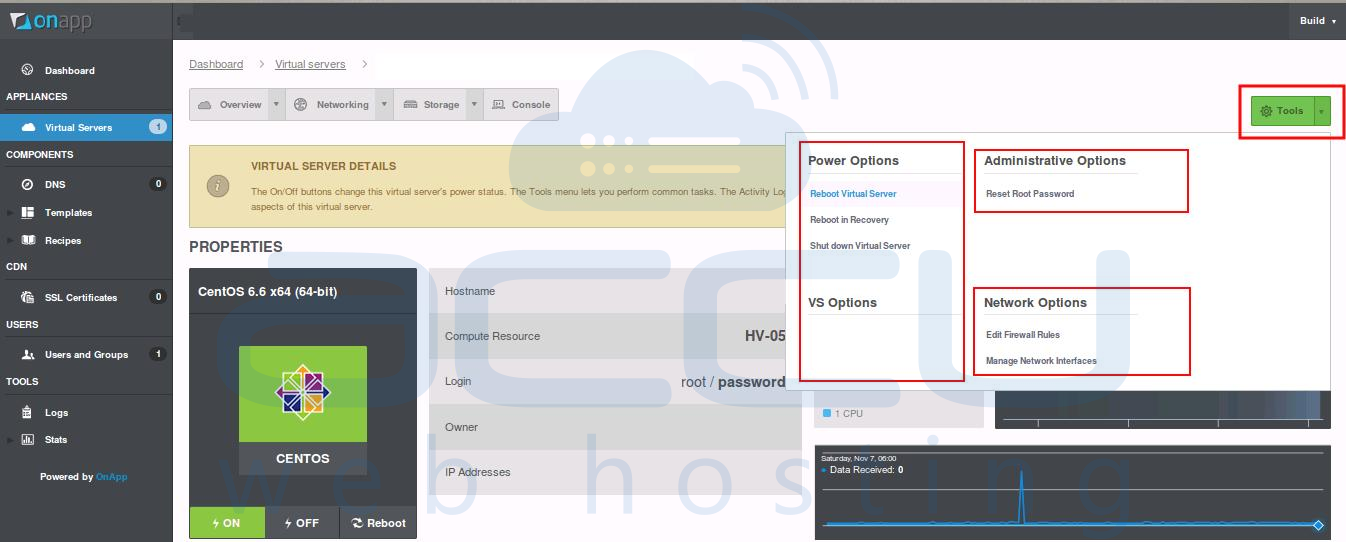
Task: Open SSL Certificates in the sidebar
Action: (81, 298)
